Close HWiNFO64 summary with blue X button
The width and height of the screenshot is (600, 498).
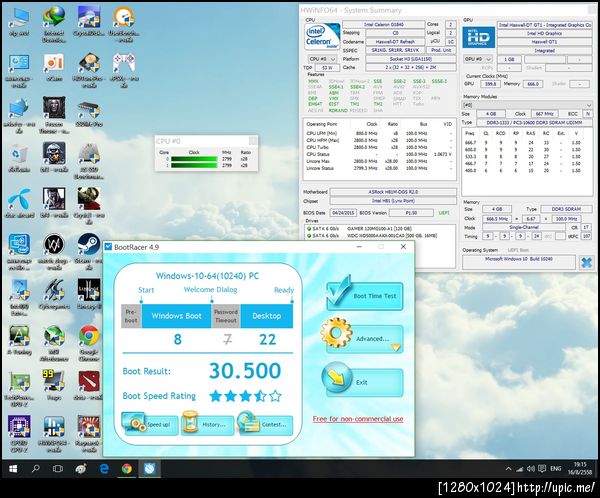coord(586,263)
